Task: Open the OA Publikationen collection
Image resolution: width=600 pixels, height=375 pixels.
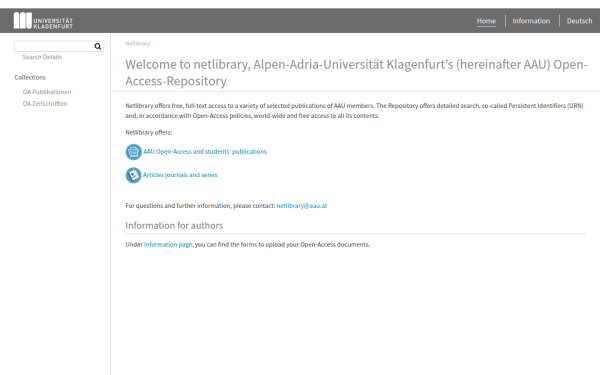Action: pyautogui.click(x=47, y=92)
